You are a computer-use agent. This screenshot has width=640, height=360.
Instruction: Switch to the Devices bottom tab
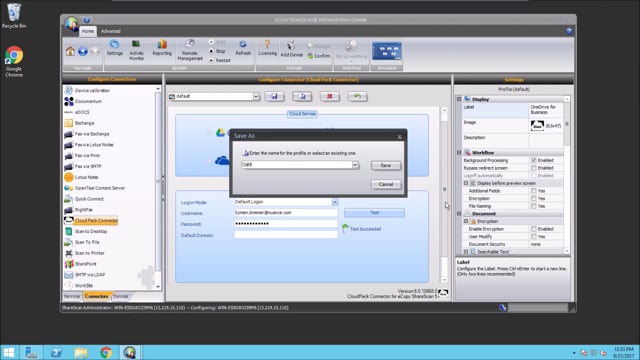(x=120, y=296)
